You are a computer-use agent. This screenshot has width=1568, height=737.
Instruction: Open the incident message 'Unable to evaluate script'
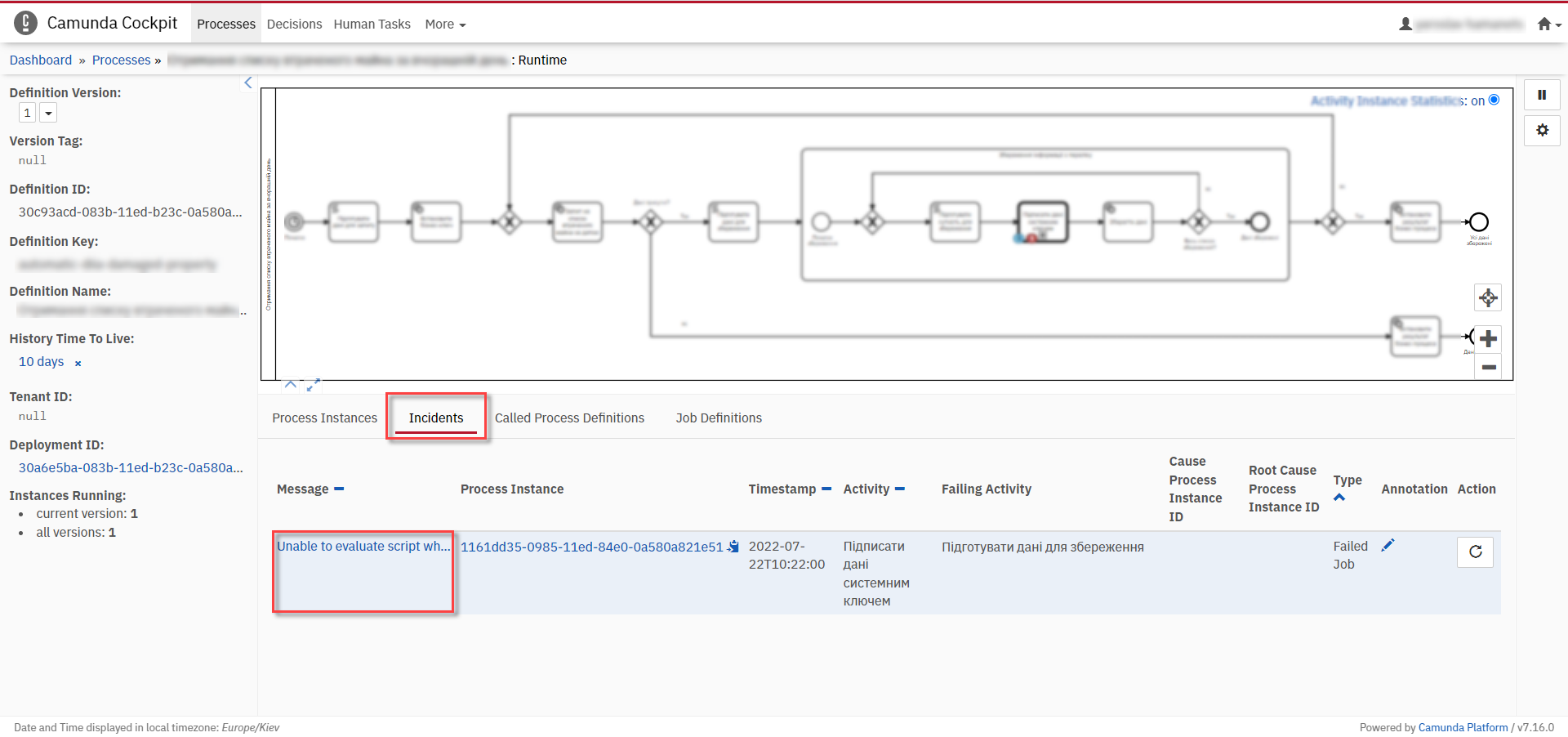pyautogui.click(x=363, y=546)
